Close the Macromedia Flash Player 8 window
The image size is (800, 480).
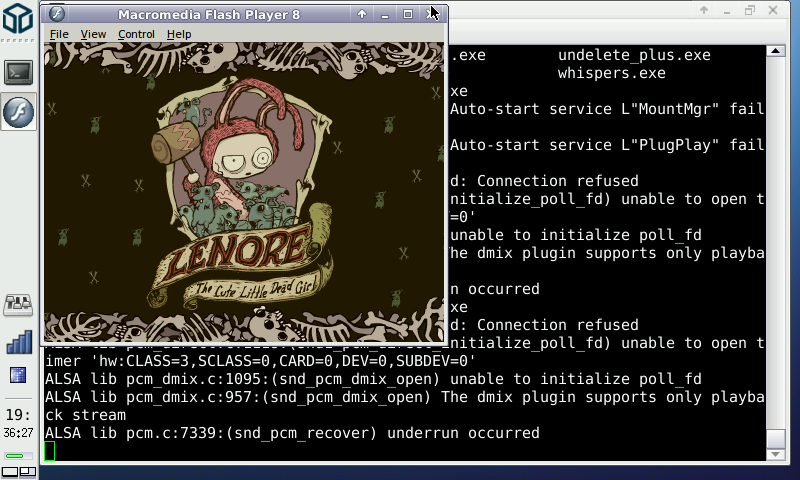[431, 14]
